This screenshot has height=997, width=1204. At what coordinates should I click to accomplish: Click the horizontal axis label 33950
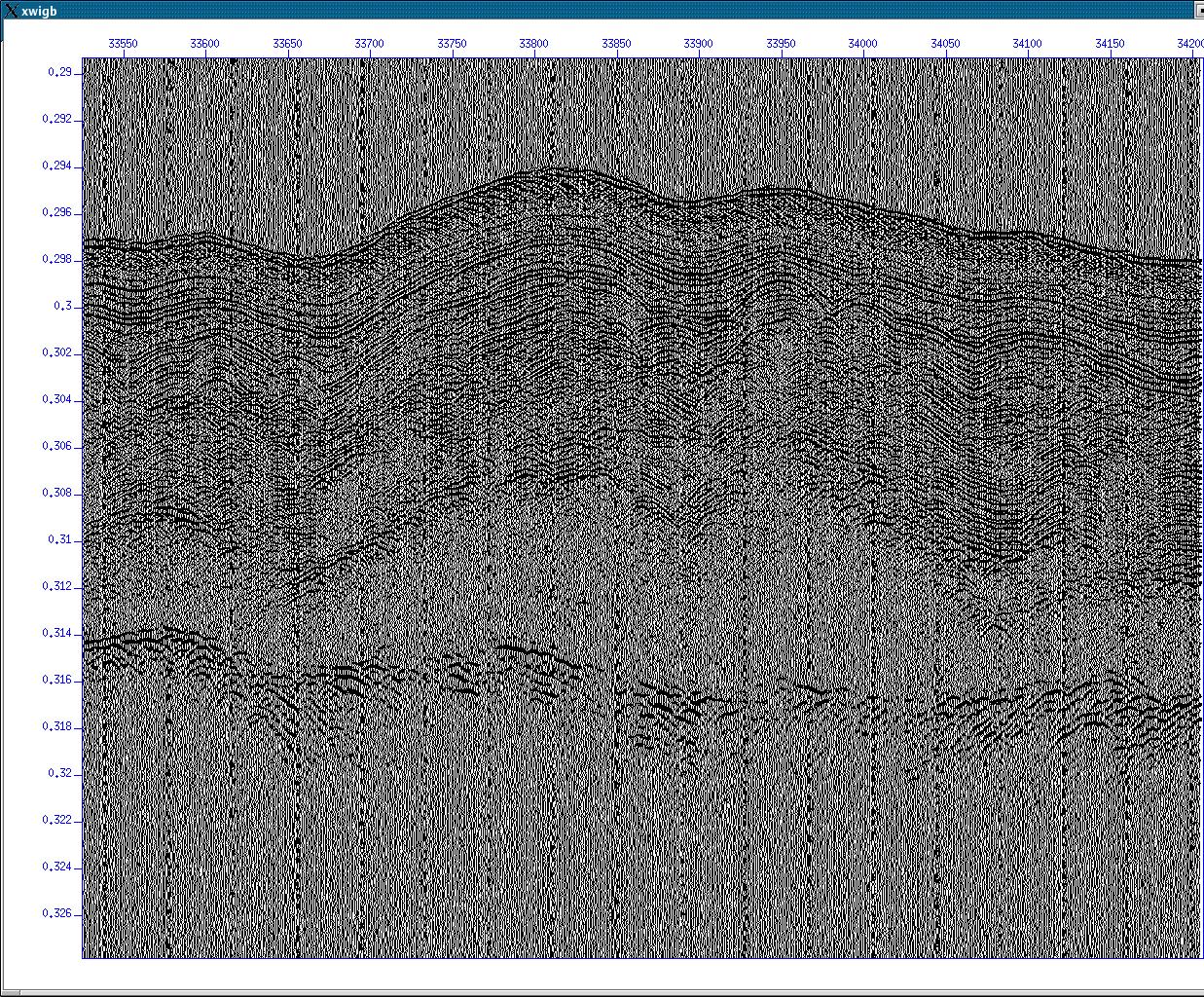[781, 44]
